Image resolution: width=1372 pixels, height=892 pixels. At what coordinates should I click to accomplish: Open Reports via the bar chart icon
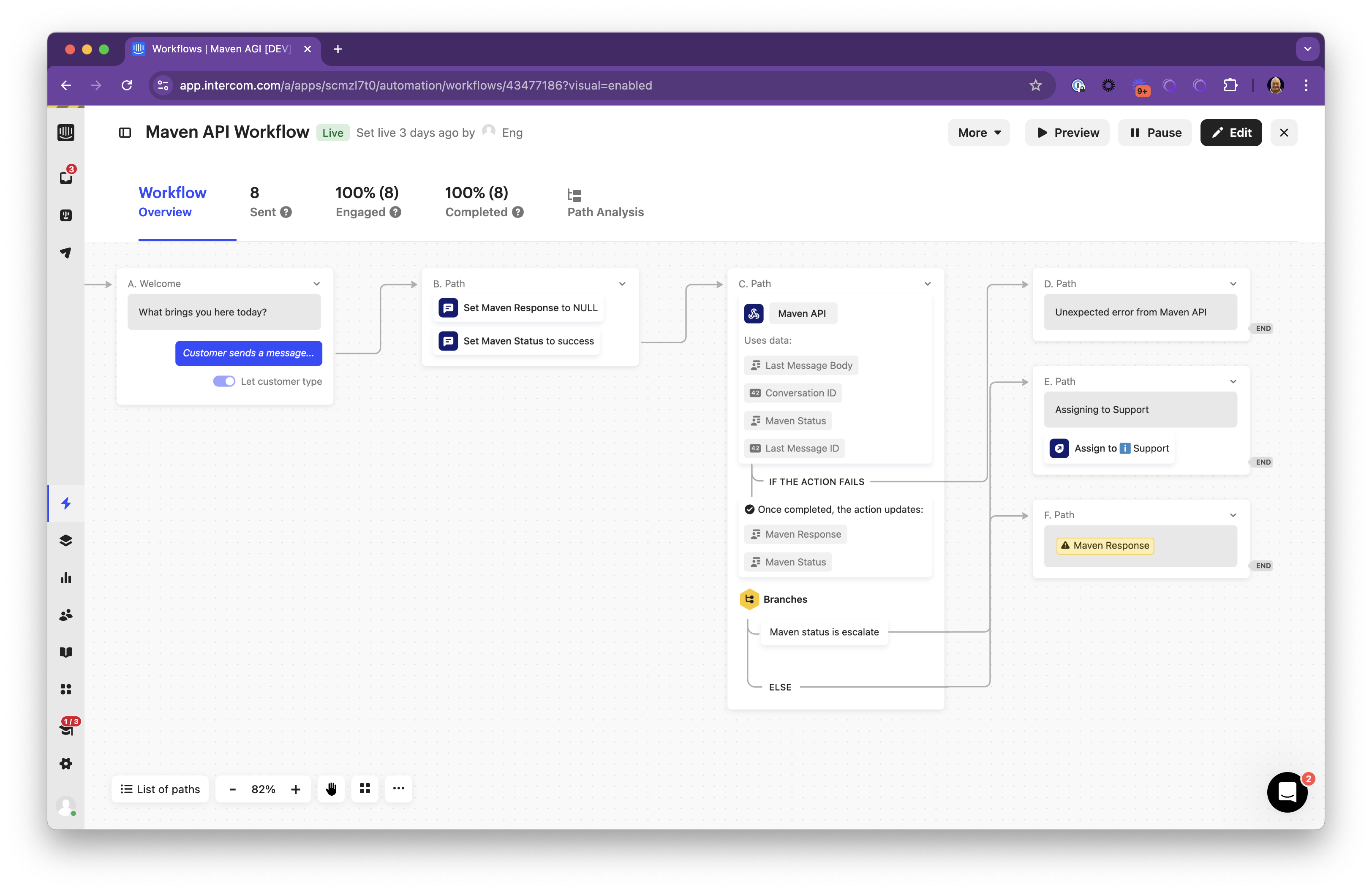tap(66, 578)
